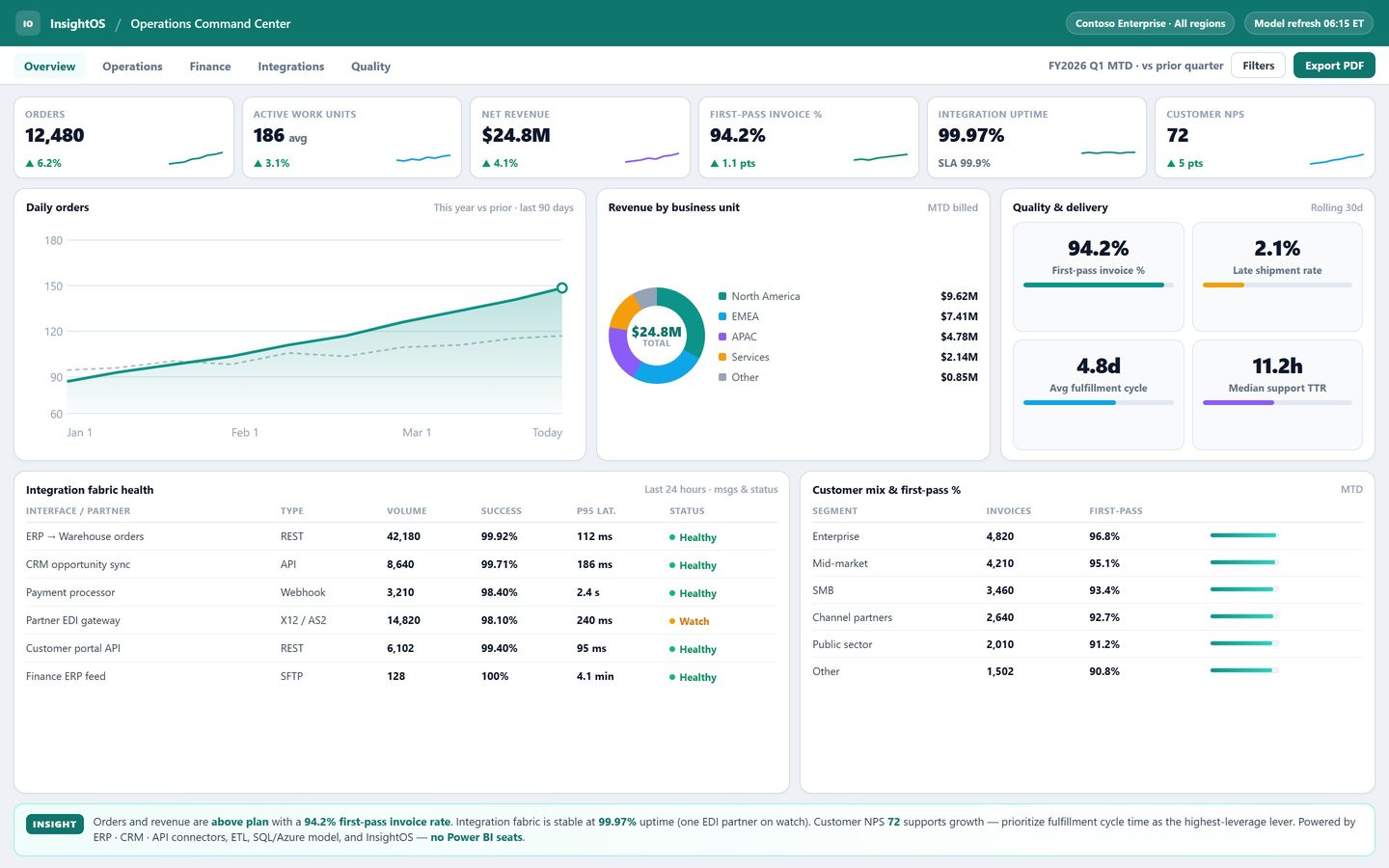Click the Healthy status dot for ERP → Warehouse orders
The width and height of the screenshot is (1389, 868).
coord(672,537)
